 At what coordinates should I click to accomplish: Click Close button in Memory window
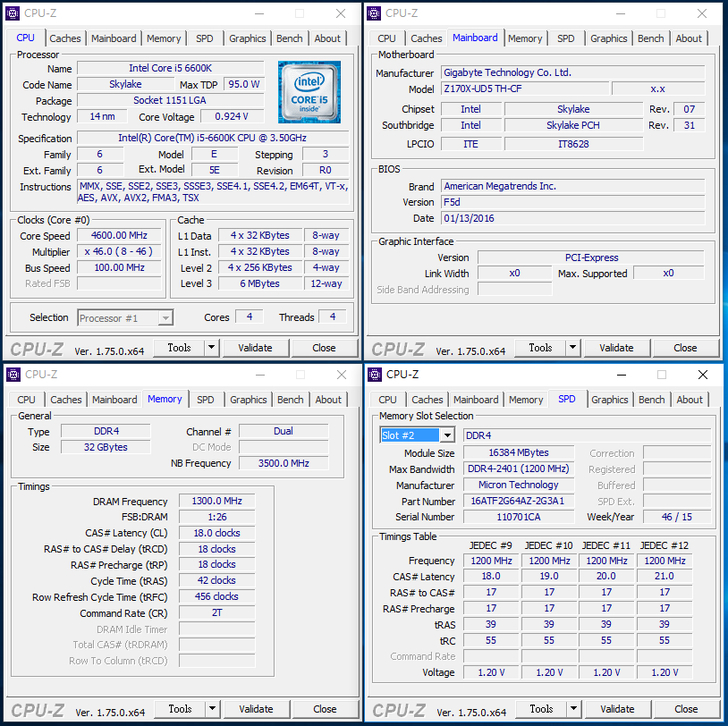[325, 709]
